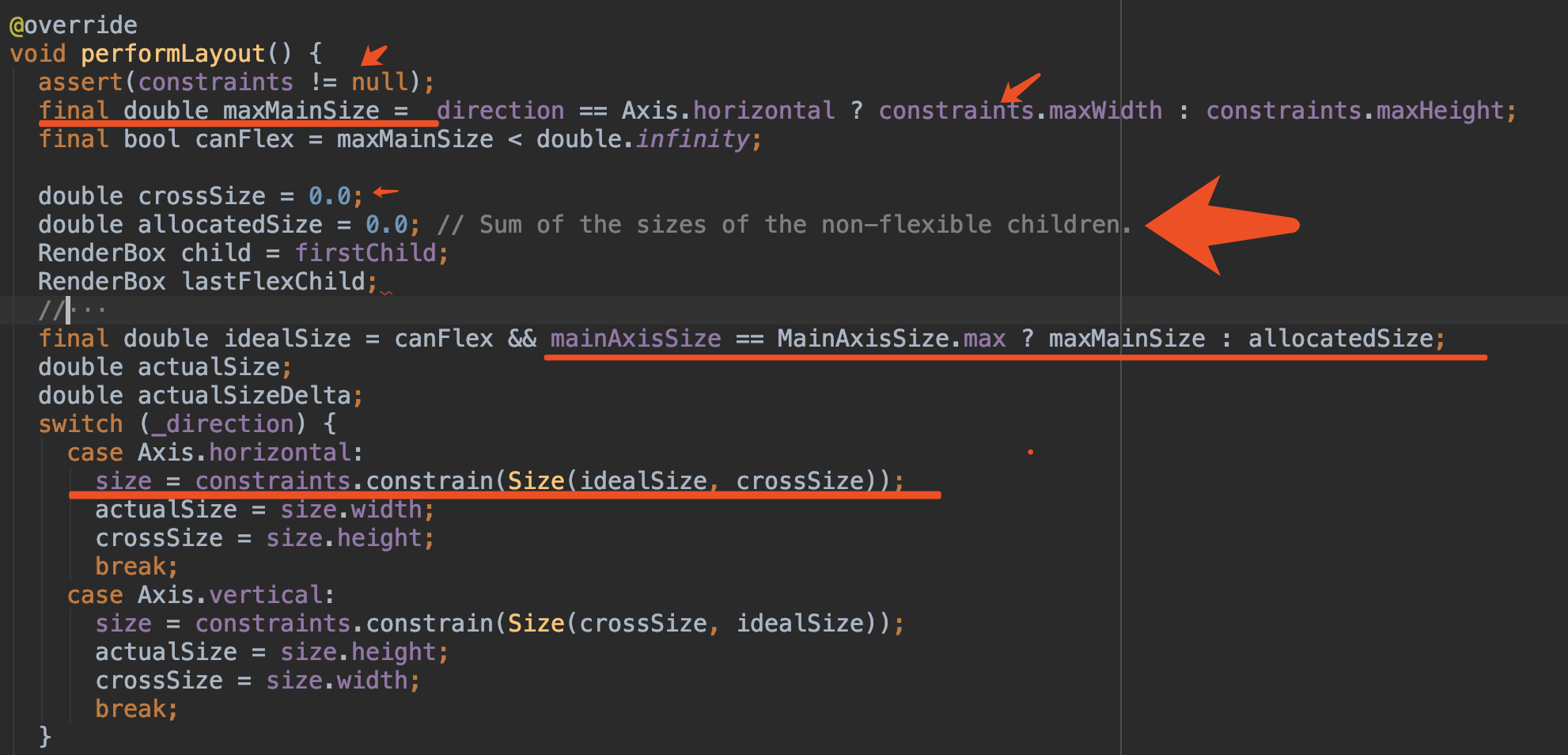
Task: Click 'case Axis.vertical:' label
Action: tap(201, 595)
